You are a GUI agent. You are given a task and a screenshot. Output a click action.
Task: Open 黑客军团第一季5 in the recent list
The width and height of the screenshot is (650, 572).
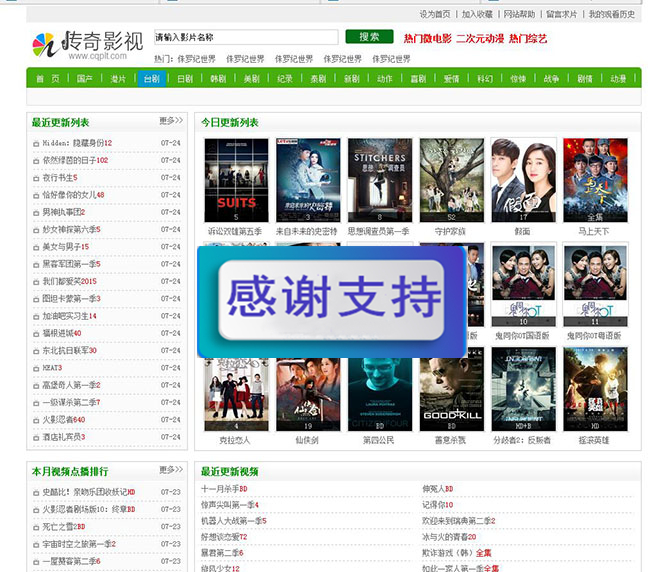click(71, 264)
